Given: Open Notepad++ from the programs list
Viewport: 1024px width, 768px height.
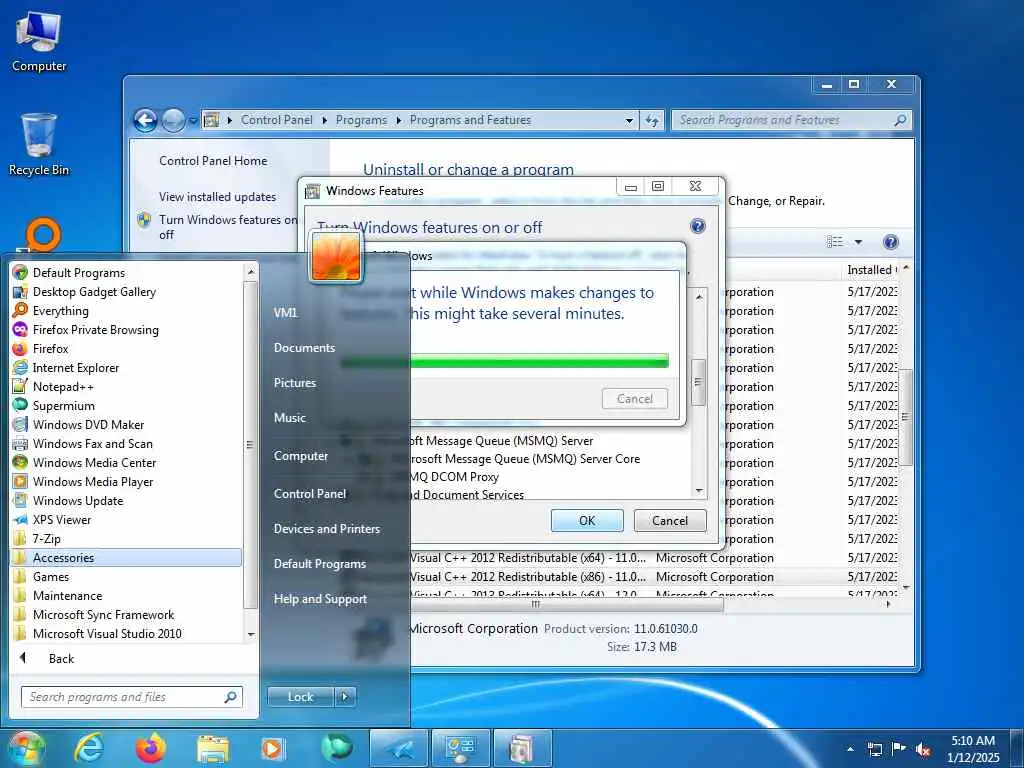Looking at the screenshot, I should tap(63, 387).
